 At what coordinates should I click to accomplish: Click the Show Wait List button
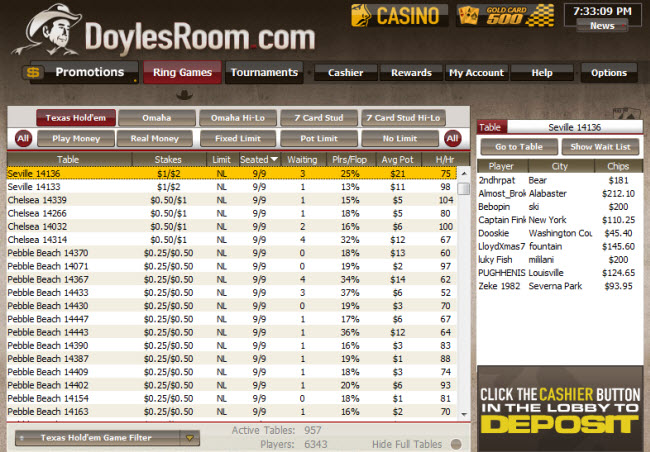tap(600, 147)
